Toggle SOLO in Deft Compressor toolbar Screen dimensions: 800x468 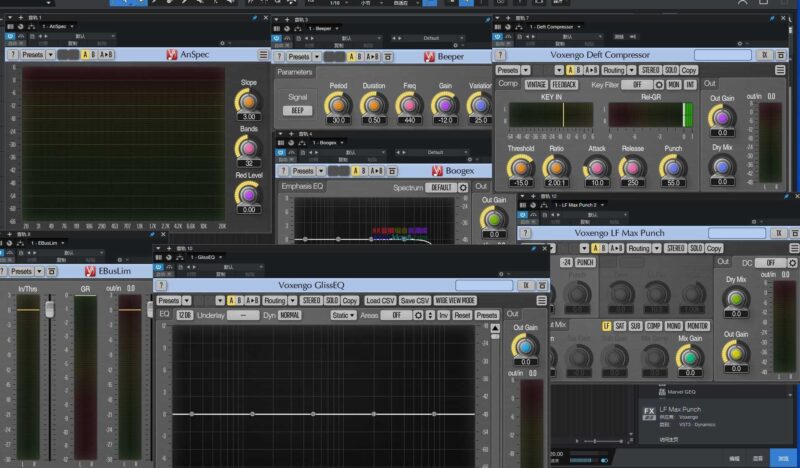pos(671,70)
